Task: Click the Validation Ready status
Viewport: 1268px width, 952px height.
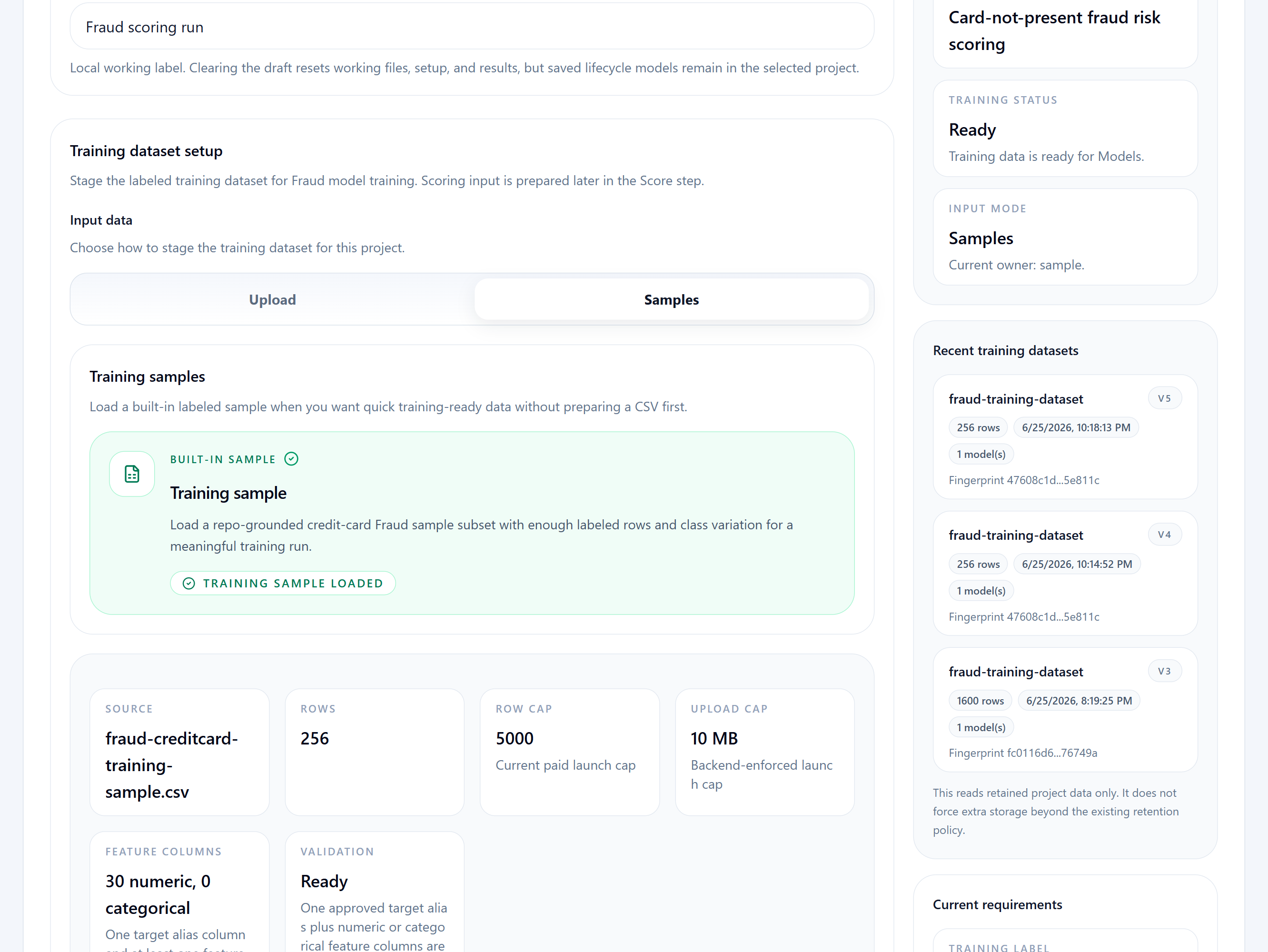Action: [324, 882]
